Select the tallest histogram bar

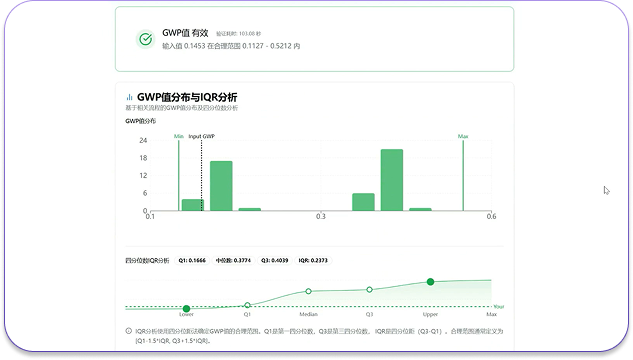392,180
